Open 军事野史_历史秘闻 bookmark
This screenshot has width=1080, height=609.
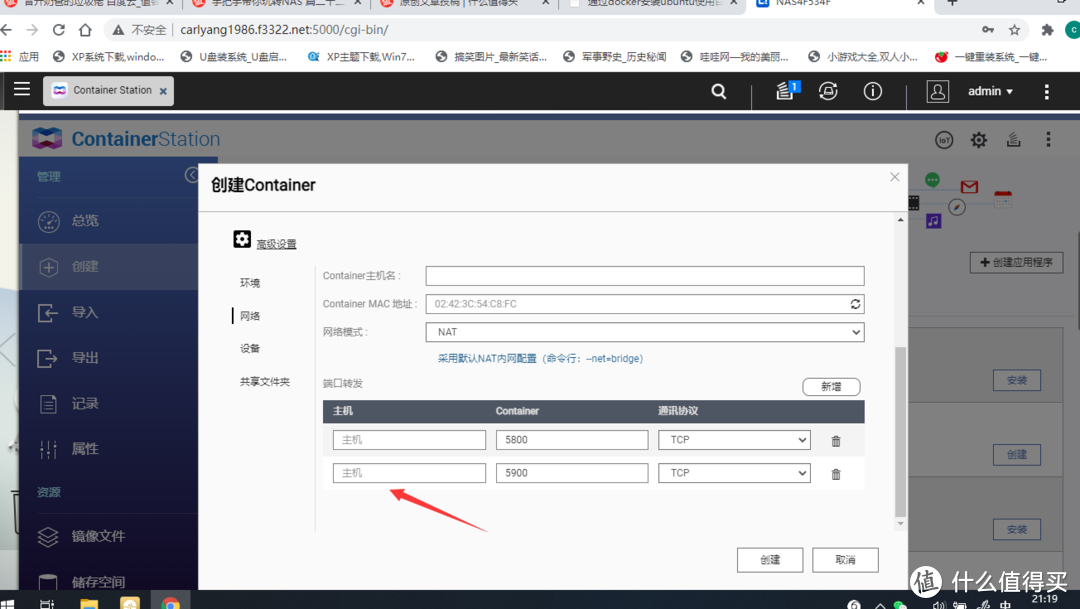tap(615, 56)
